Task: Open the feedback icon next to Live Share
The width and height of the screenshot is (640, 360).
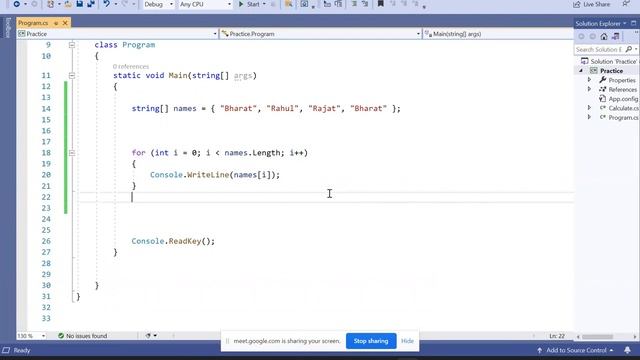Action: coord(626,4)
